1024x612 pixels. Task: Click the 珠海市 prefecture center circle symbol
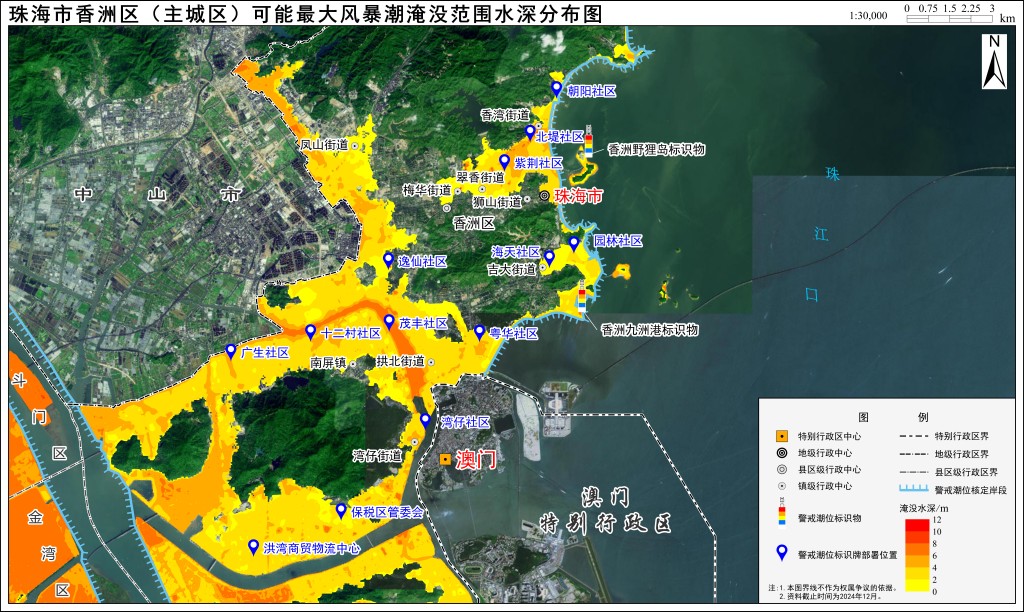click(544, 195)
